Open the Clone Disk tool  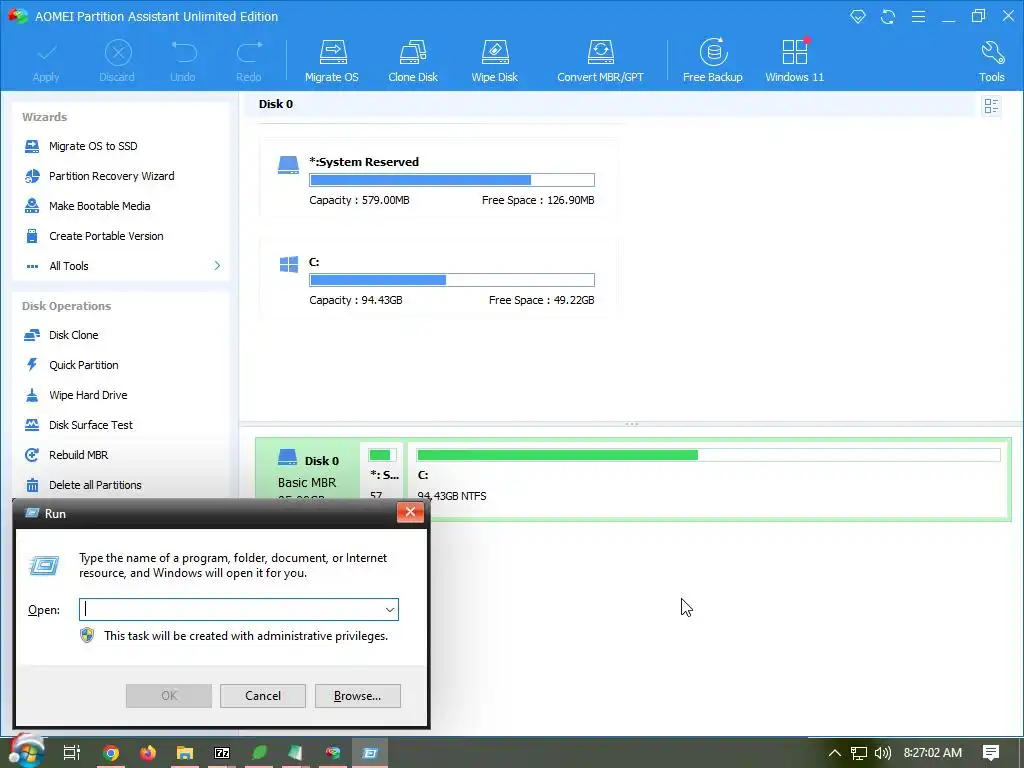[x=413, y=60]
